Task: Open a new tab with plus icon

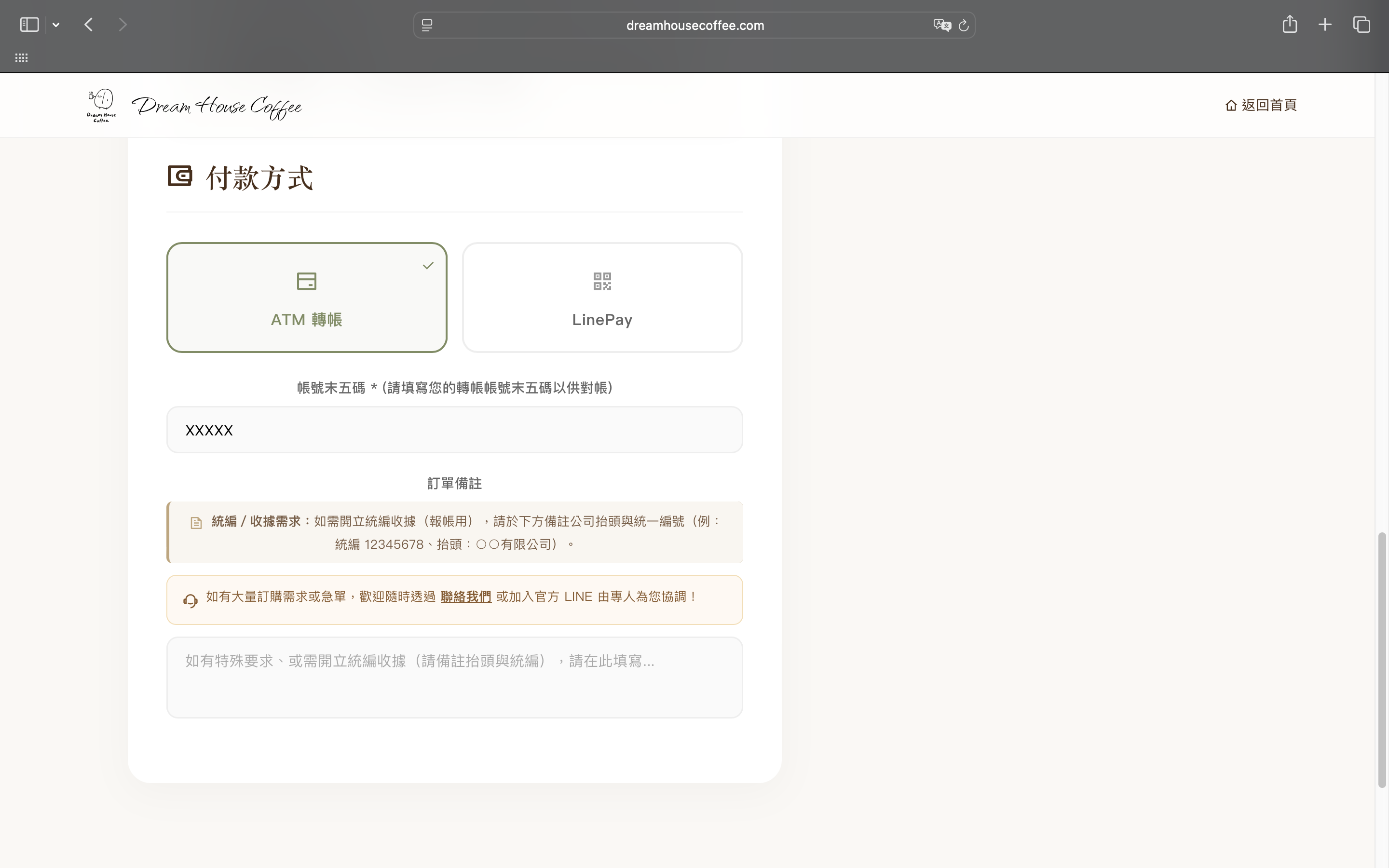Action: coord(1325,25)
